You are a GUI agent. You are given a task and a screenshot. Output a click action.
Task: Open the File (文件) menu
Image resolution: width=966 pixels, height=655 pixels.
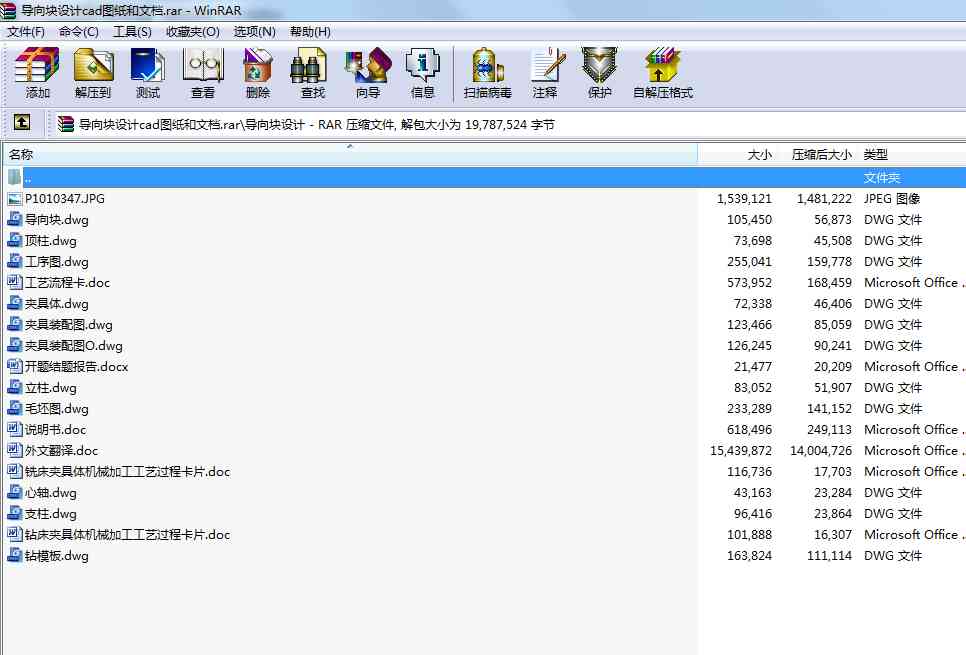pyautogui.click(x=26, y=32)
